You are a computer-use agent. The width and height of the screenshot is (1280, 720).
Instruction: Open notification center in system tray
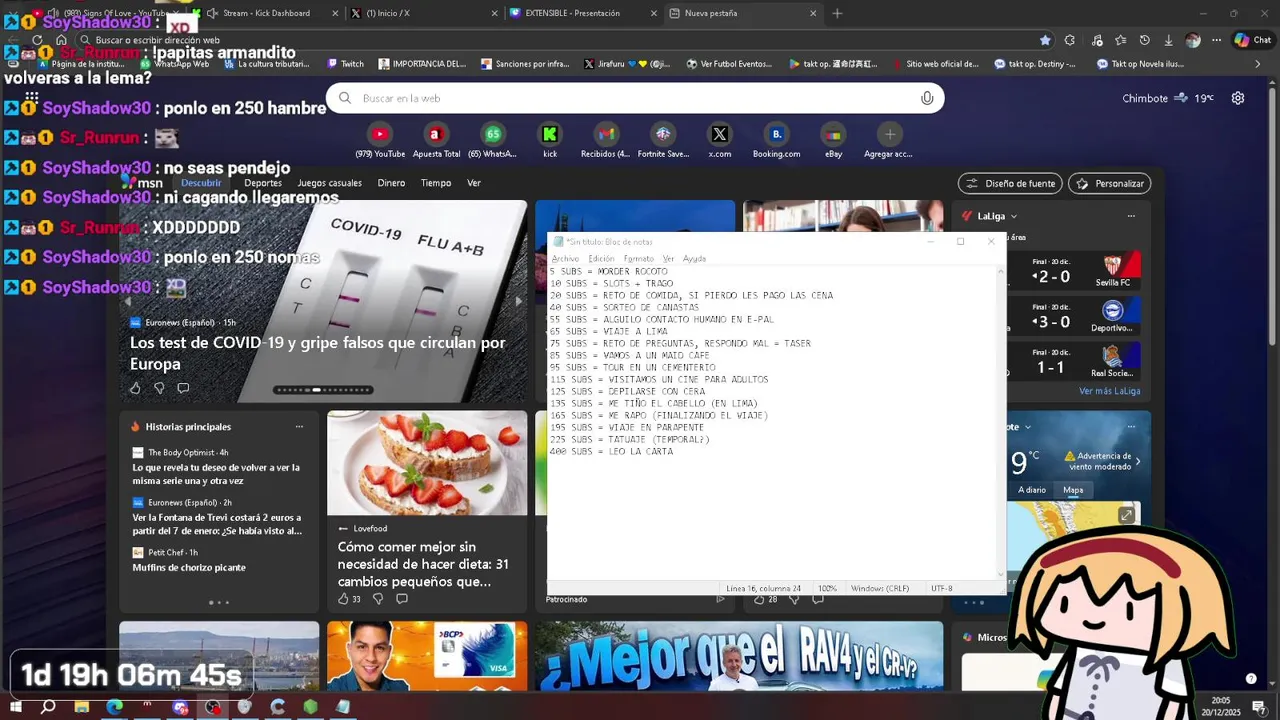pyautogui.click(x=1260, y=707)
